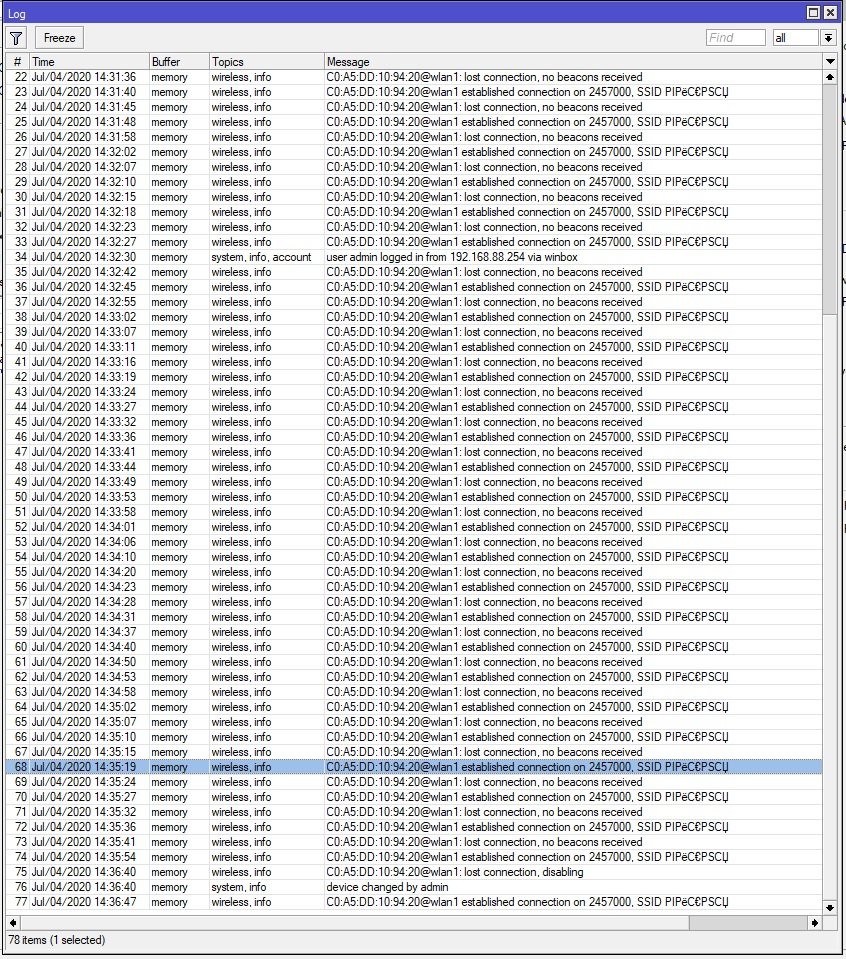The image size is (846, 959).
Task: Click the 'all' filter combo box
Action: (796, 38)
